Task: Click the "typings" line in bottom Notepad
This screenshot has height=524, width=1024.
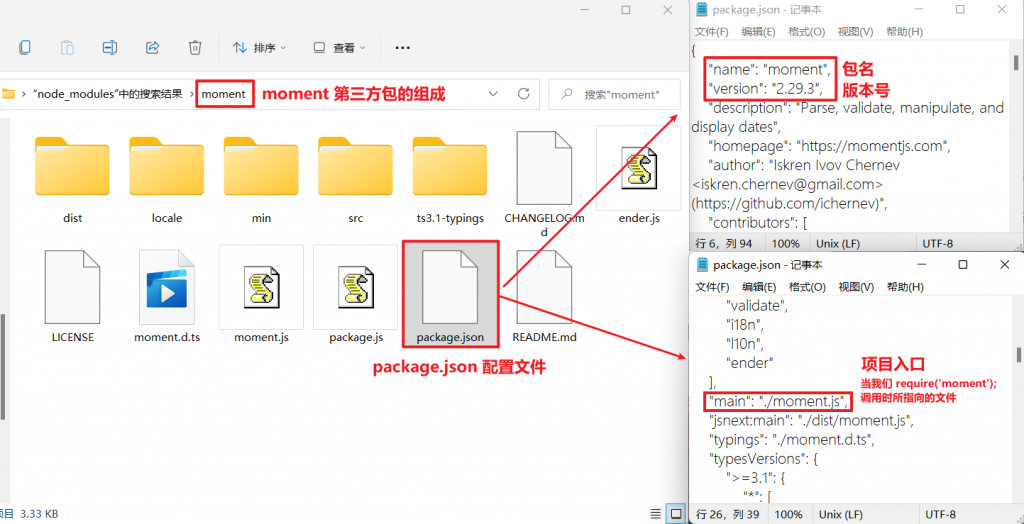Action: pyautogui.click(x=792, y=439)
